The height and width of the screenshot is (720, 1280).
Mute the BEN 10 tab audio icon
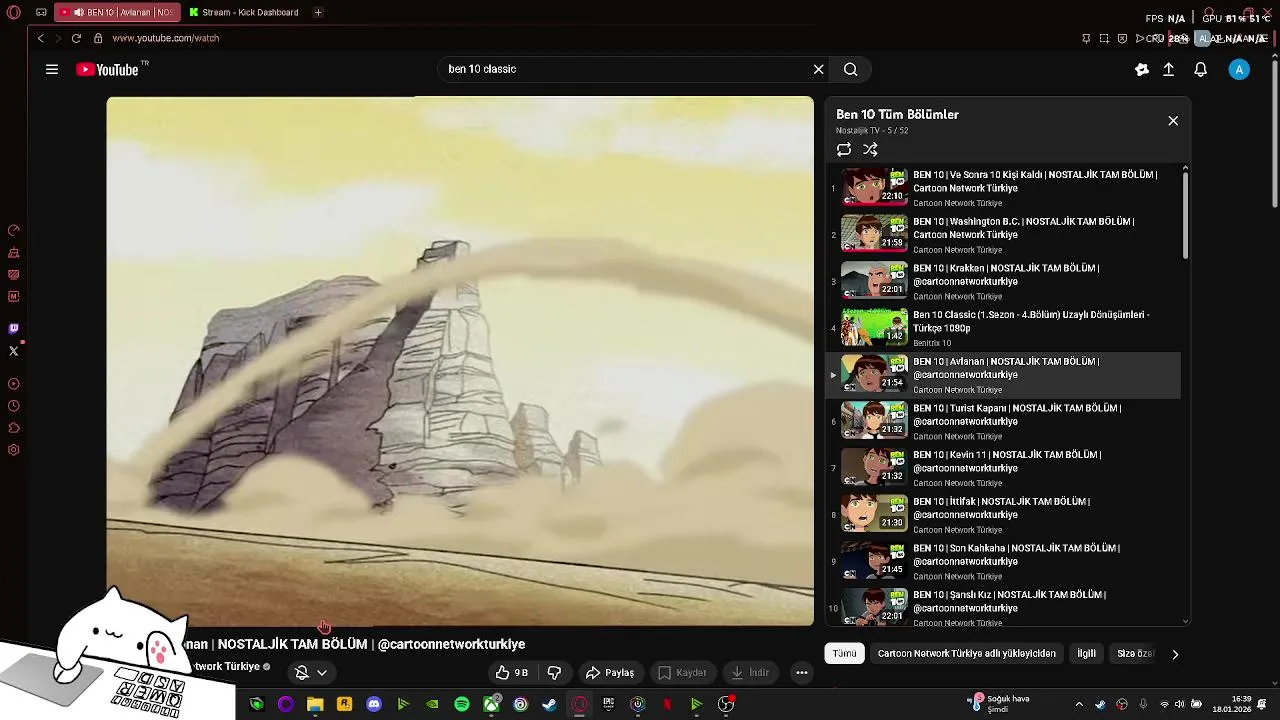point(78,13)
